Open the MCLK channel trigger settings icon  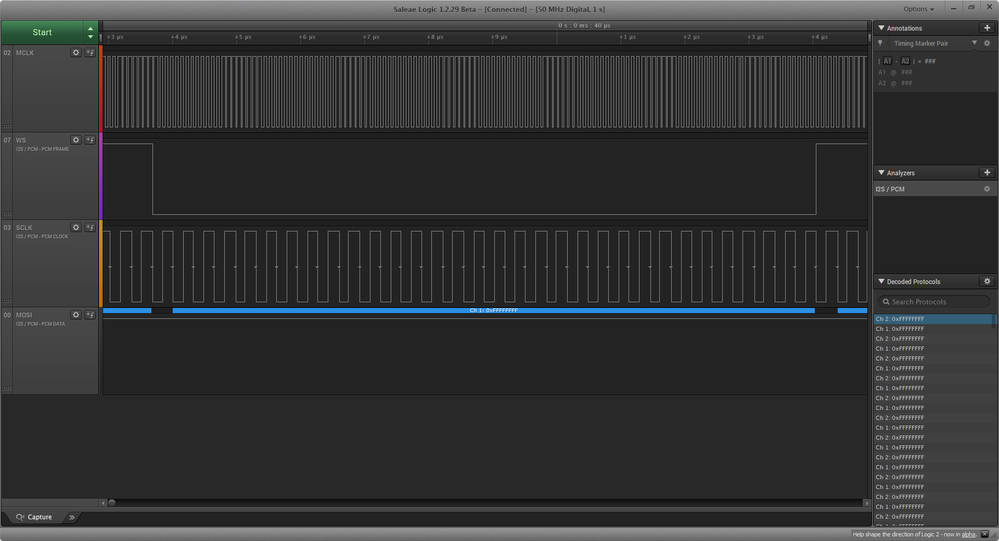[90, 53]
